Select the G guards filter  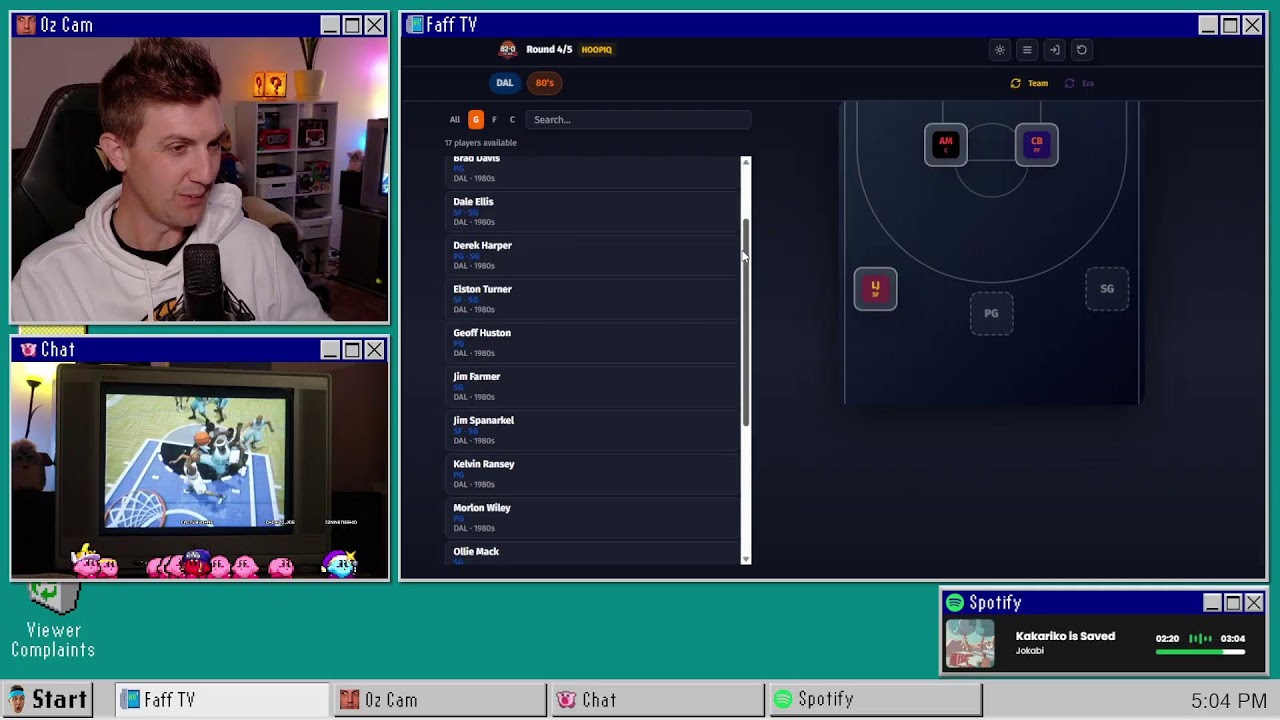tap(476, 120)
